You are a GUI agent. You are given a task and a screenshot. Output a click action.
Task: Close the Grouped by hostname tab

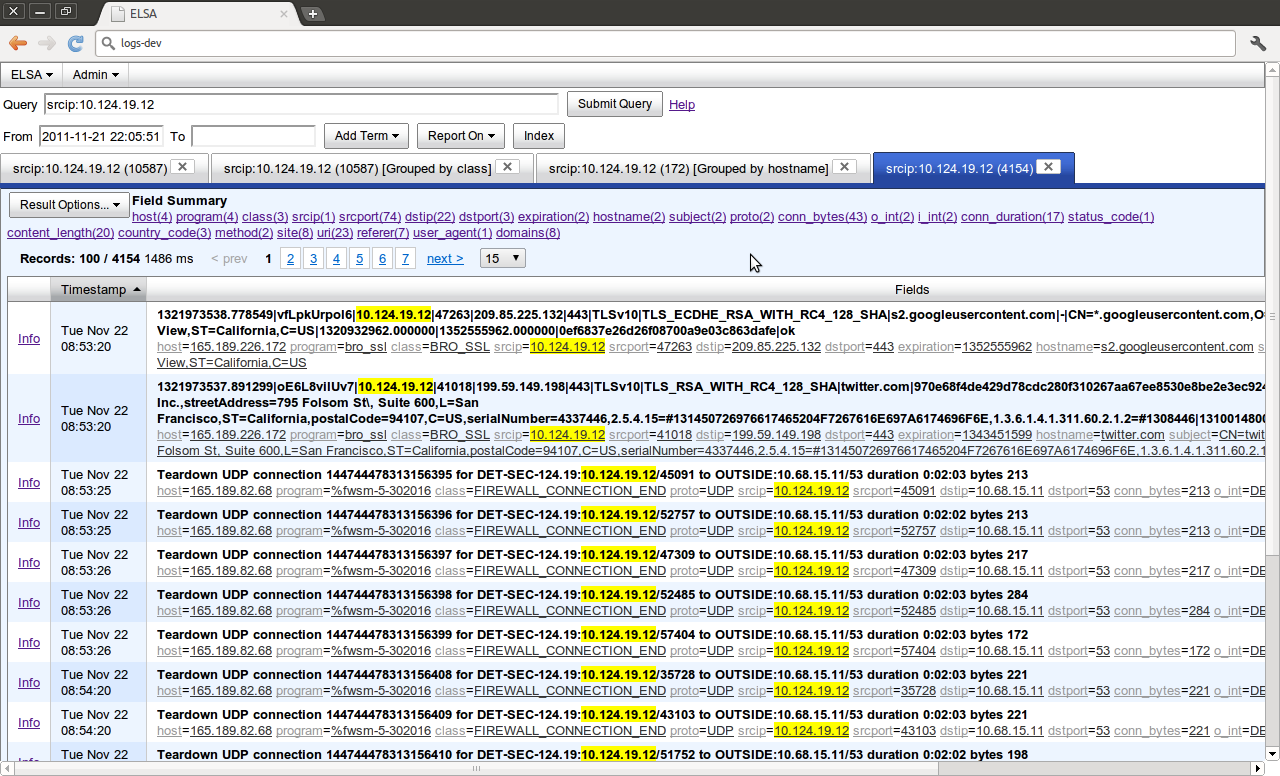pos(844,167)
